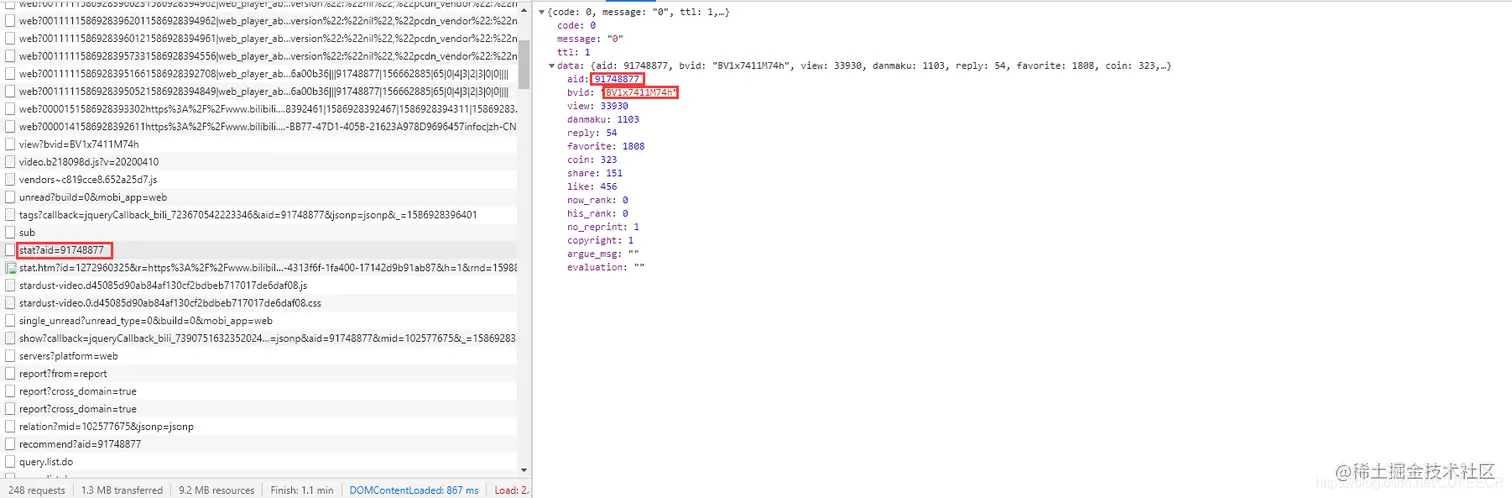This screenshot has height=498, width=1512.
Task: Click the icon beside relation?mid=102577675
Action: [x=10, y=426]
